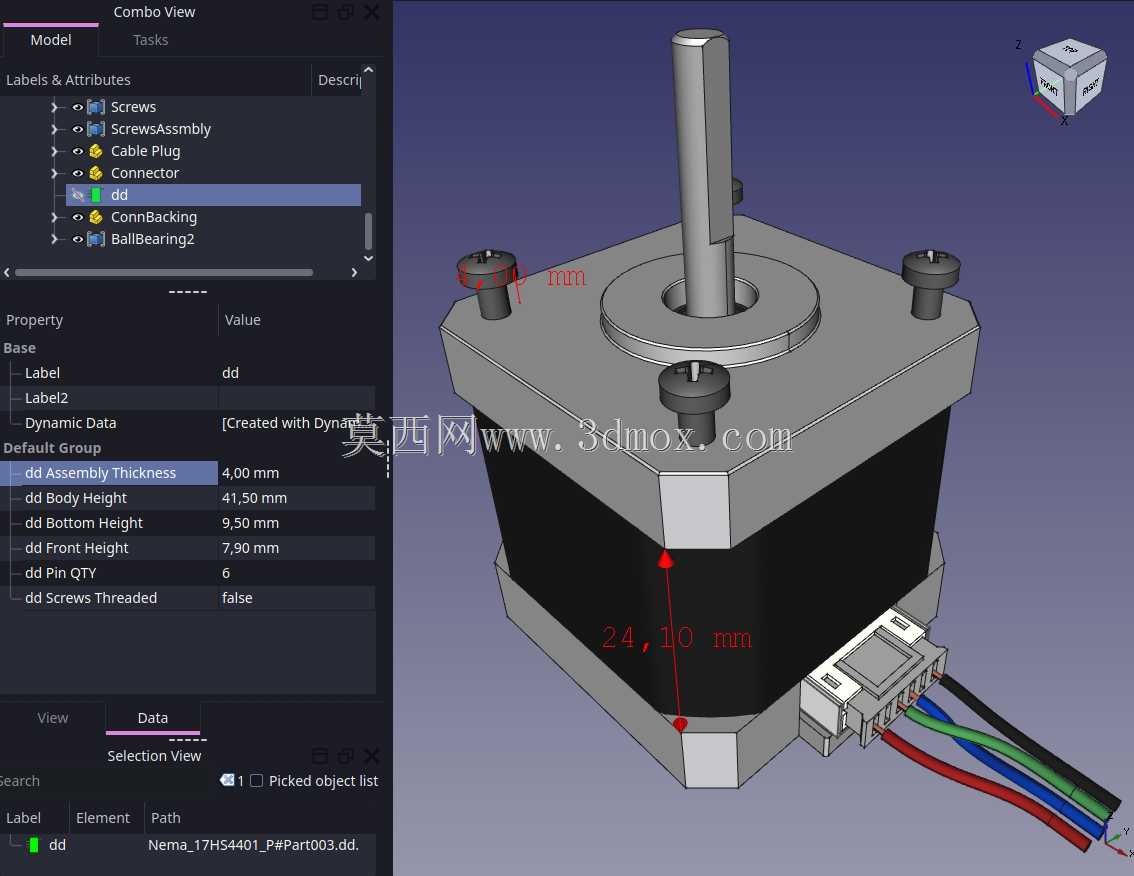Toggle visibility of Connector
Image resolution: width=1134 pixels, height=876 pixels.
77,173
